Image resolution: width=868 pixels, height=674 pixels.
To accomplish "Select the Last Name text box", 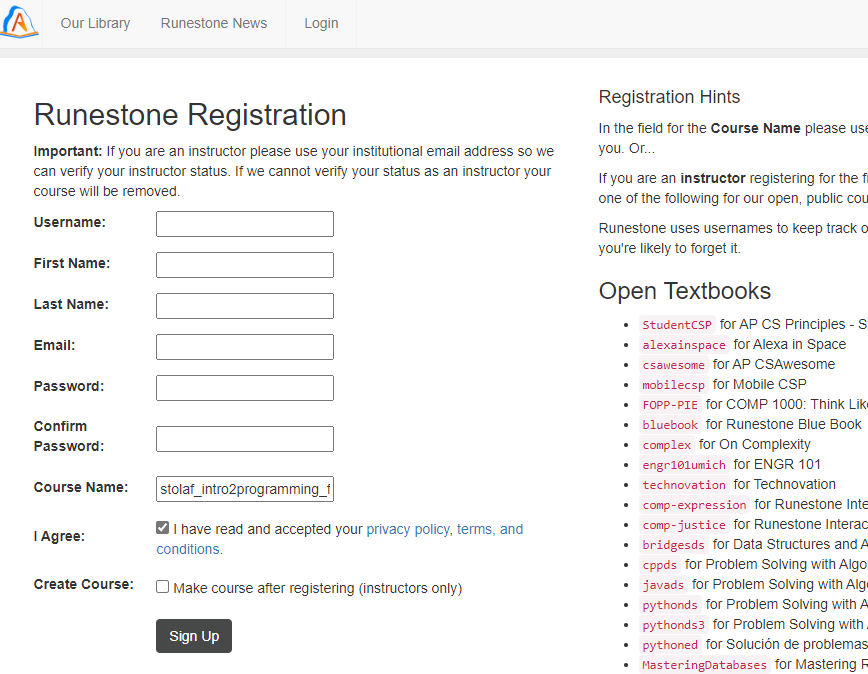I will (x=245, y=306).
